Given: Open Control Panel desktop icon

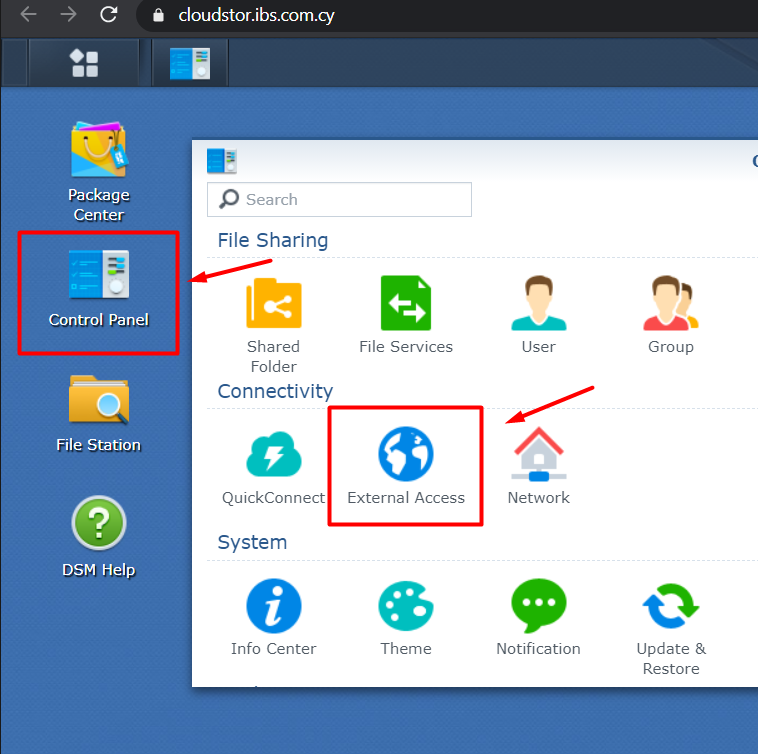Looking at the screenshot, I should tap(99, 289).
